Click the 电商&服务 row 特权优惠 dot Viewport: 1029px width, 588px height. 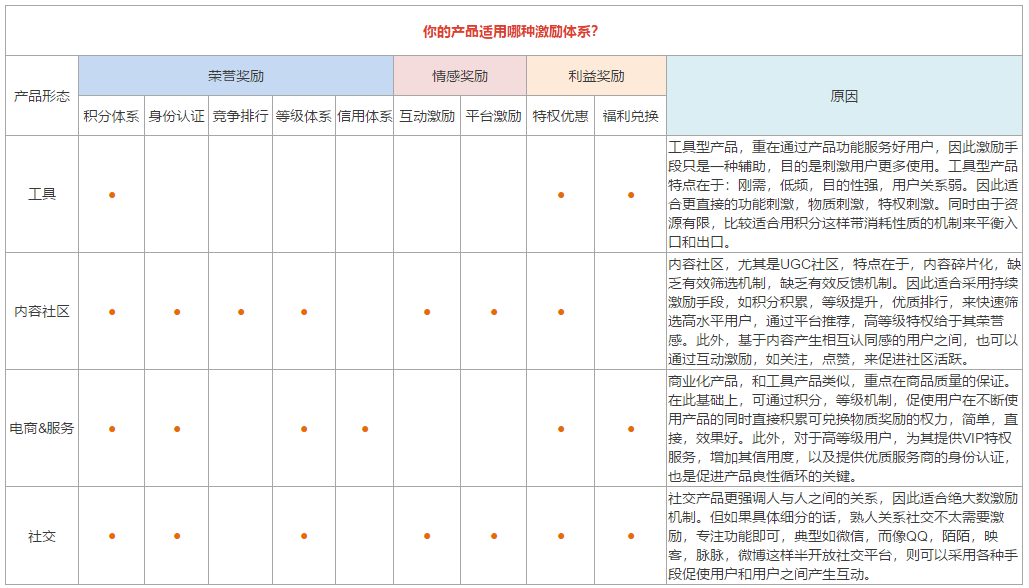(561, 429)
